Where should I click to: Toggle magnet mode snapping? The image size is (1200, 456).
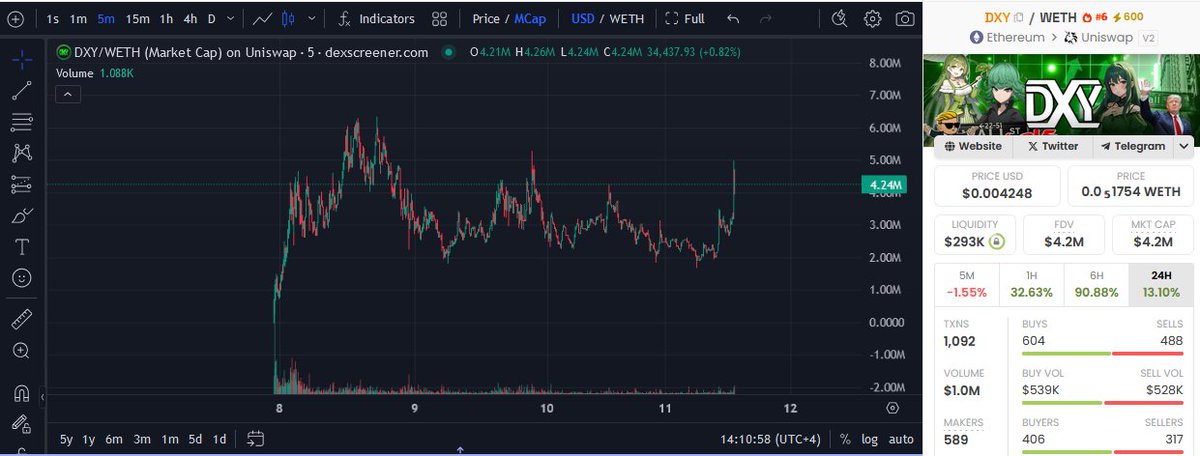click(x=21, y=393)
